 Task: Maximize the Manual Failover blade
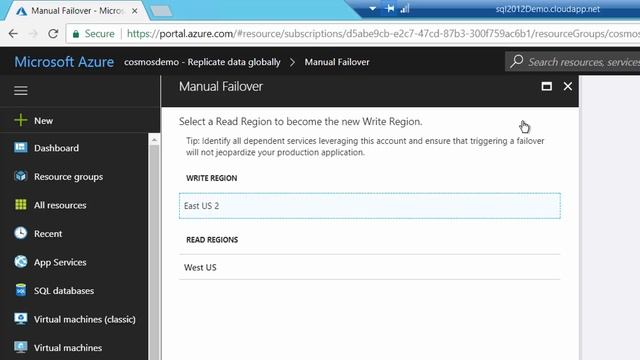pos(547,87)
